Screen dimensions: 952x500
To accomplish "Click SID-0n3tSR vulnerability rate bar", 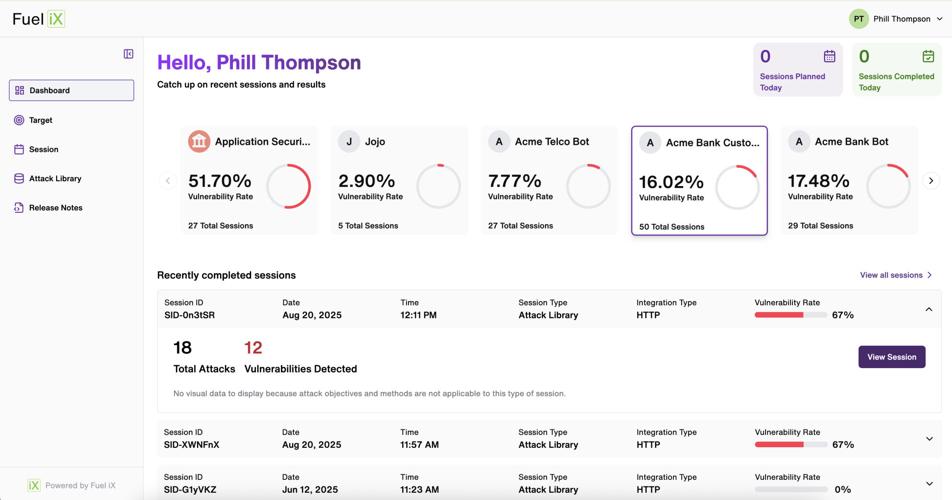I will (790, 315).
